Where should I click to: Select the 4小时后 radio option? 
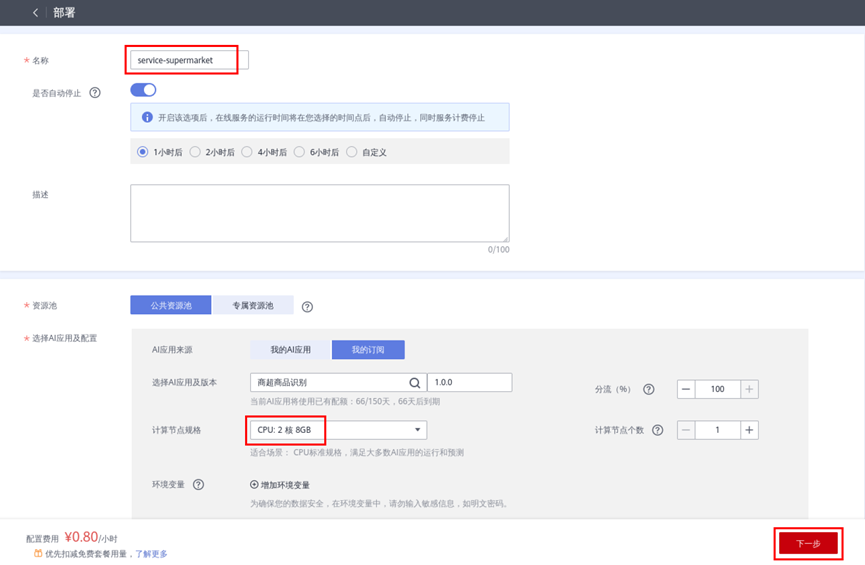point(247,152)
